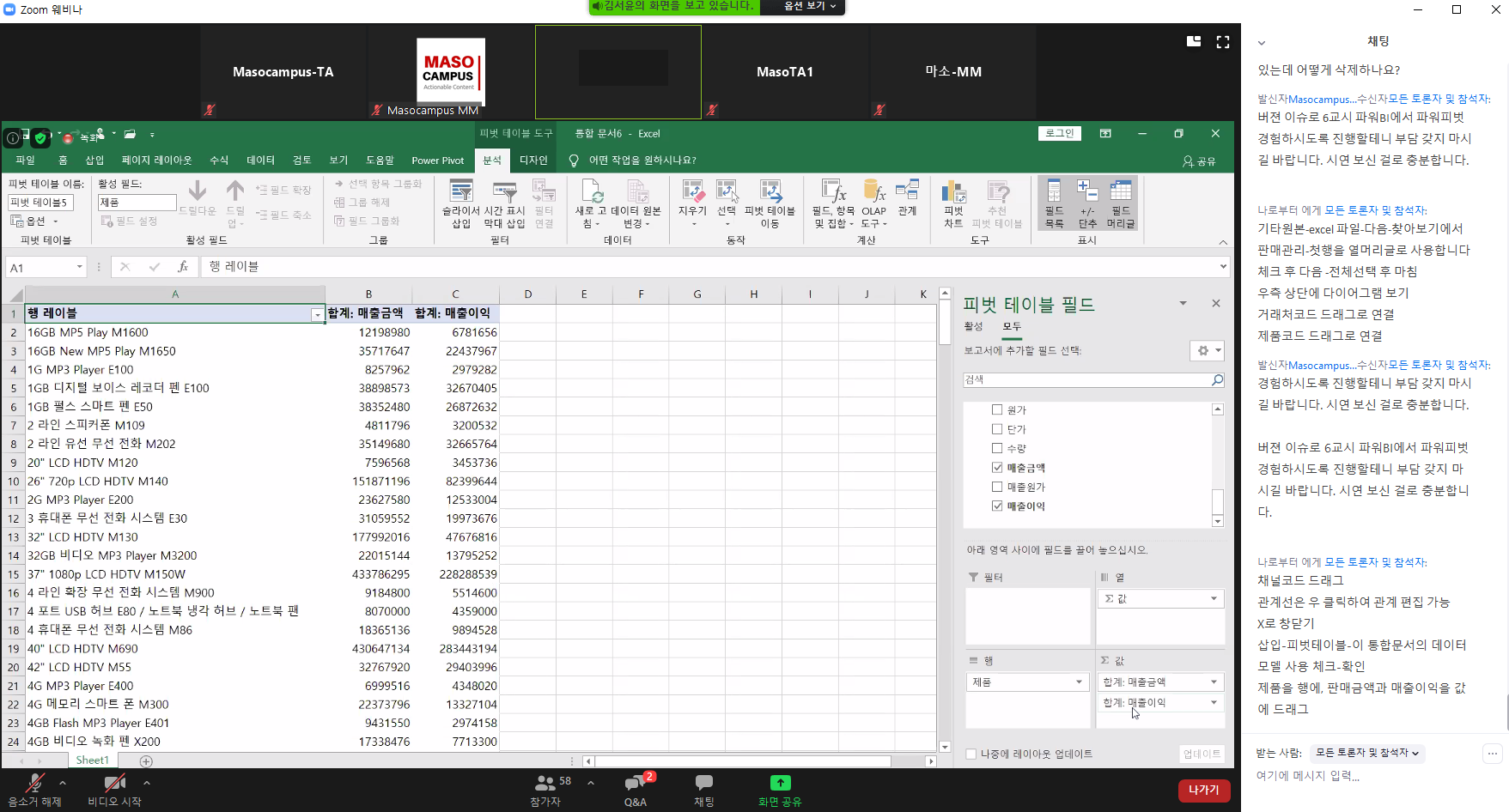Viewport: 1509px width, 812px height.
Task: Check the 매출원가 field checkbox
Action: (x=997, y=487)
